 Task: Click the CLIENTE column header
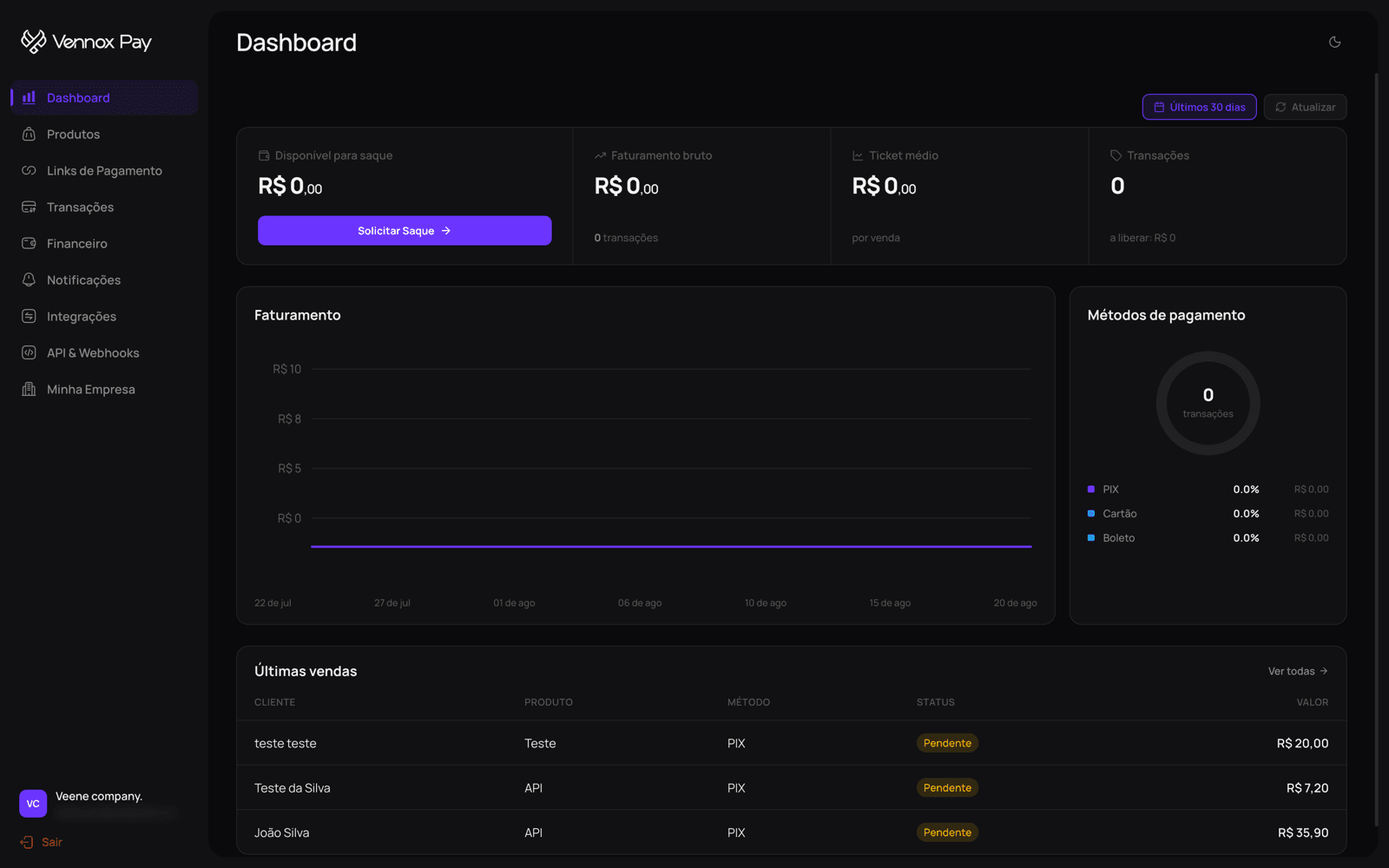[274, 702]
